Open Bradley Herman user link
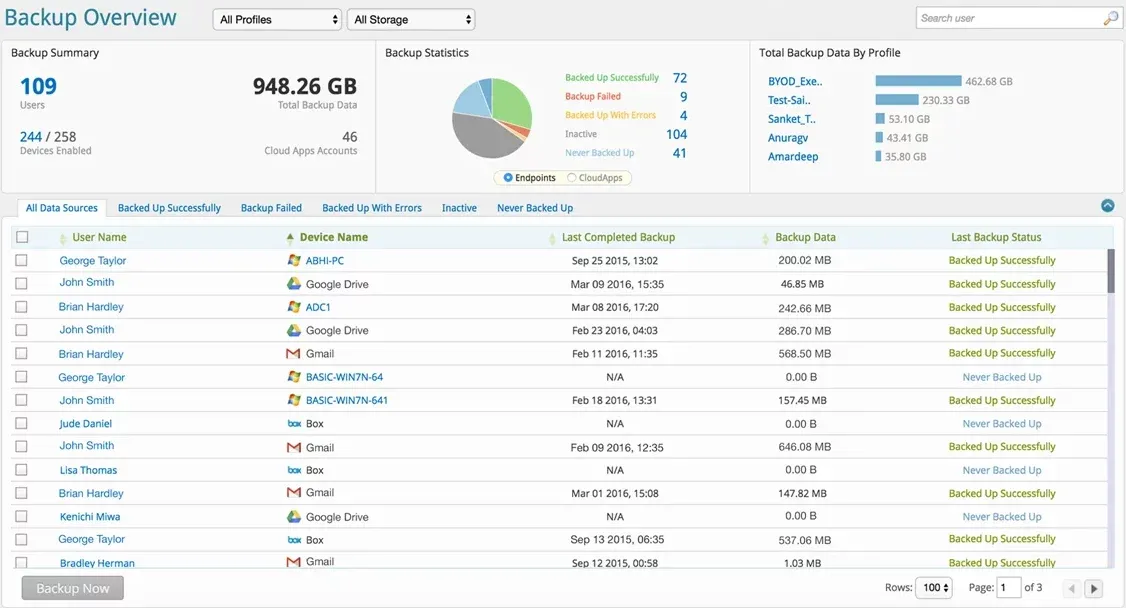Viewport: 1126px width, 608px height. (97, 563)
